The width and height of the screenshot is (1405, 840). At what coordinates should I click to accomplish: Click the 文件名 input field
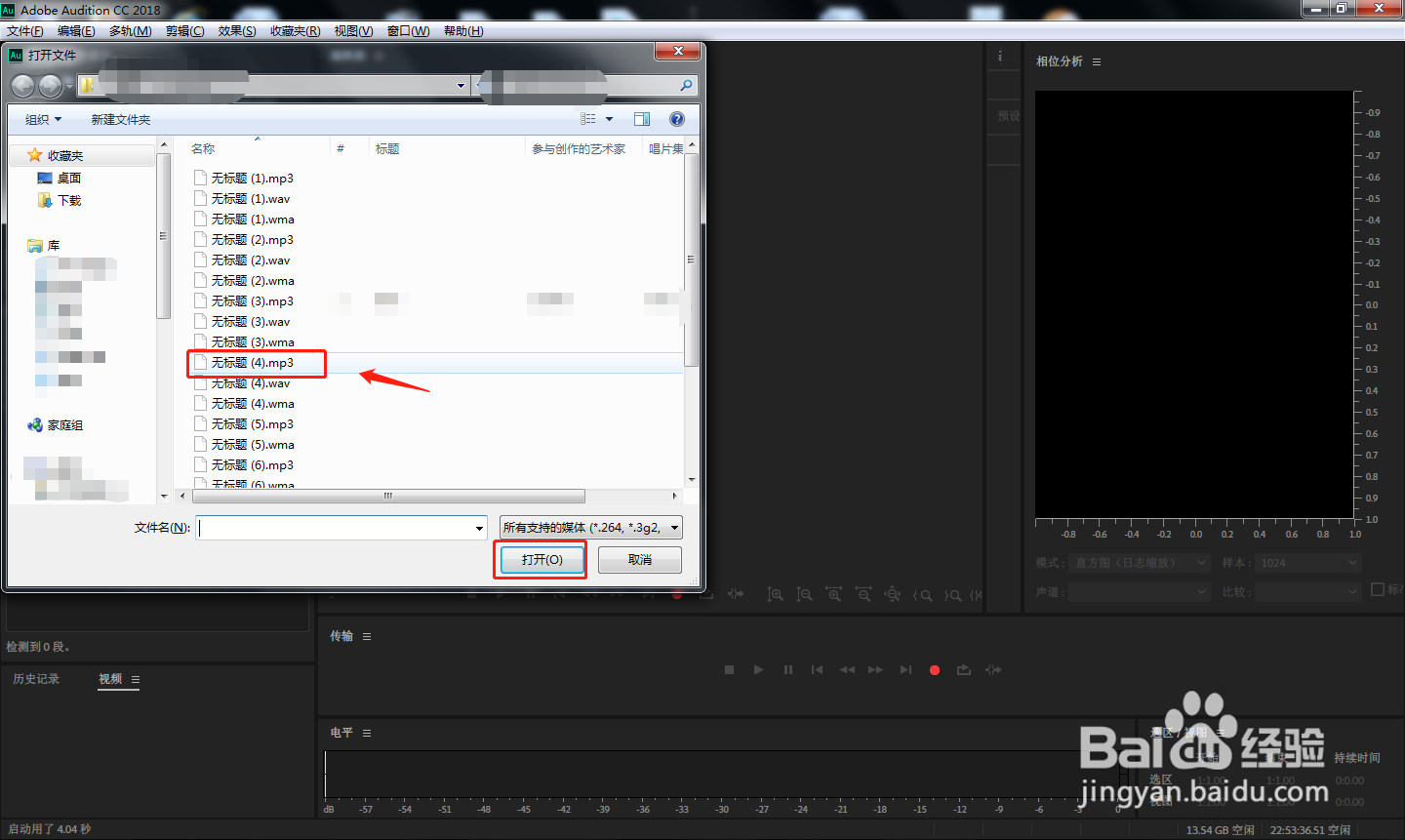click(341, 529)
